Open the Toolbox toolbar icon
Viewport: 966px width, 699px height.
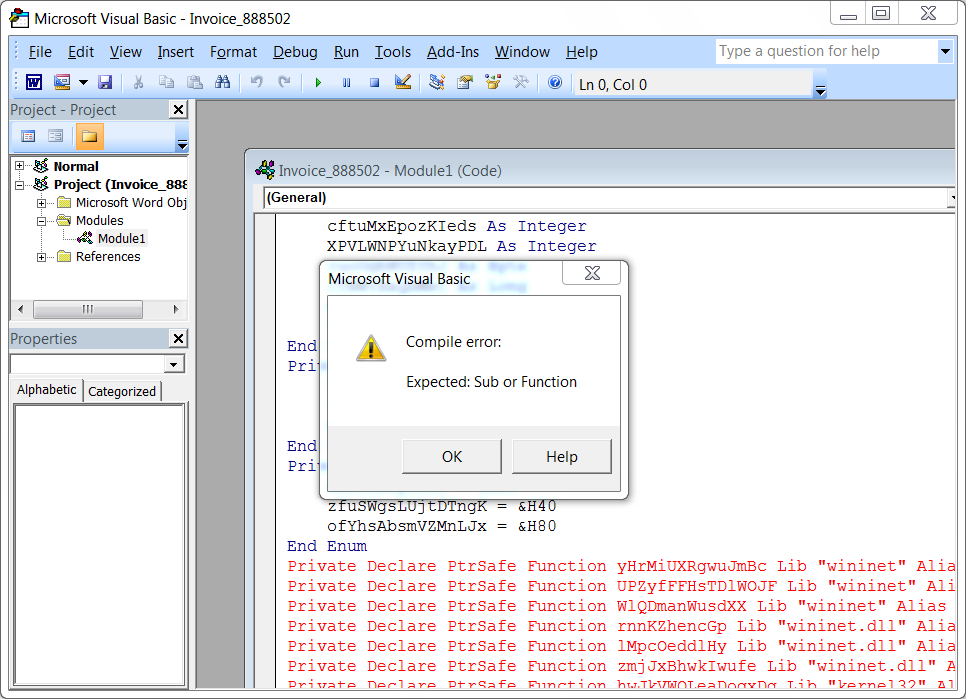click(x=521, y=82)
